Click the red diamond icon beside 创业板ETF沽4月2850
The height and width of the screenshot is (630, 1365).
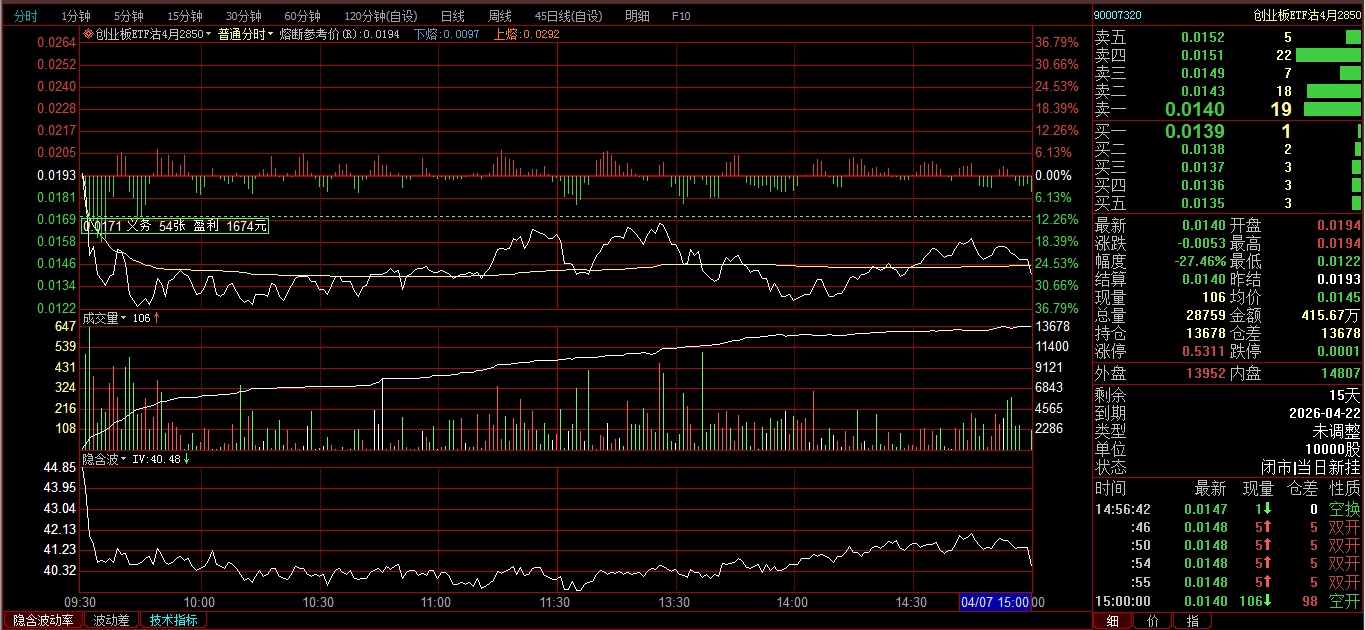tap(88, 34)
